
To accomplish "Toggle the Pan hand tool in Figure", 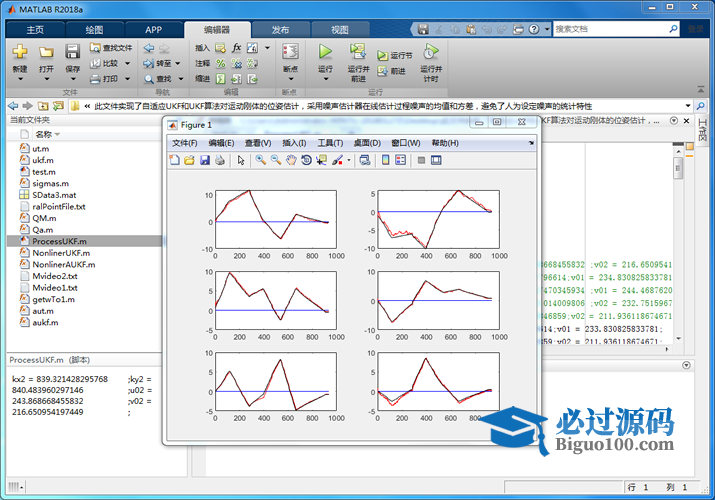I will tap(291, 160).
